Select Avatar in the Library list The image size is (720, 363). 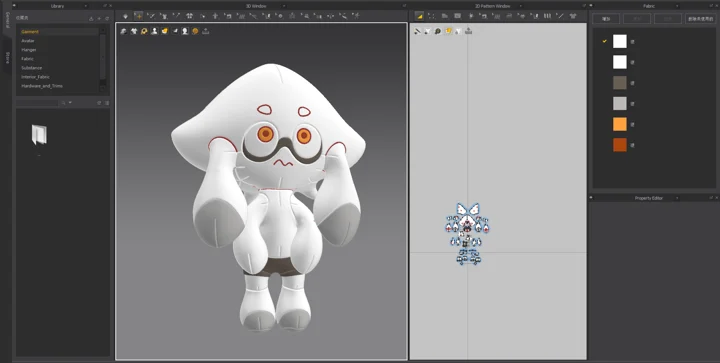click(28, 41)
